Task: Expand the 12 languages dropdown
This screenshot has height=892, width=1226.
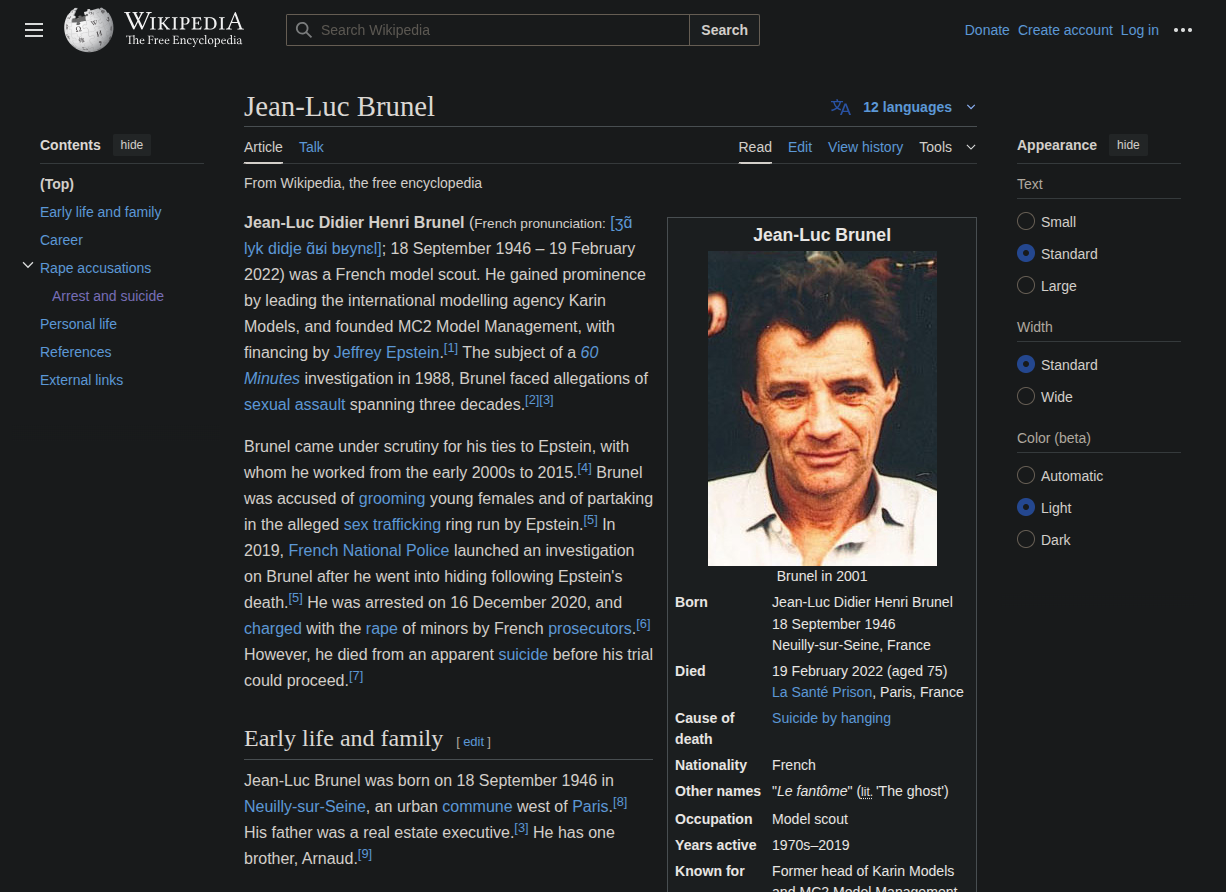Action: [x=918, y=107]
